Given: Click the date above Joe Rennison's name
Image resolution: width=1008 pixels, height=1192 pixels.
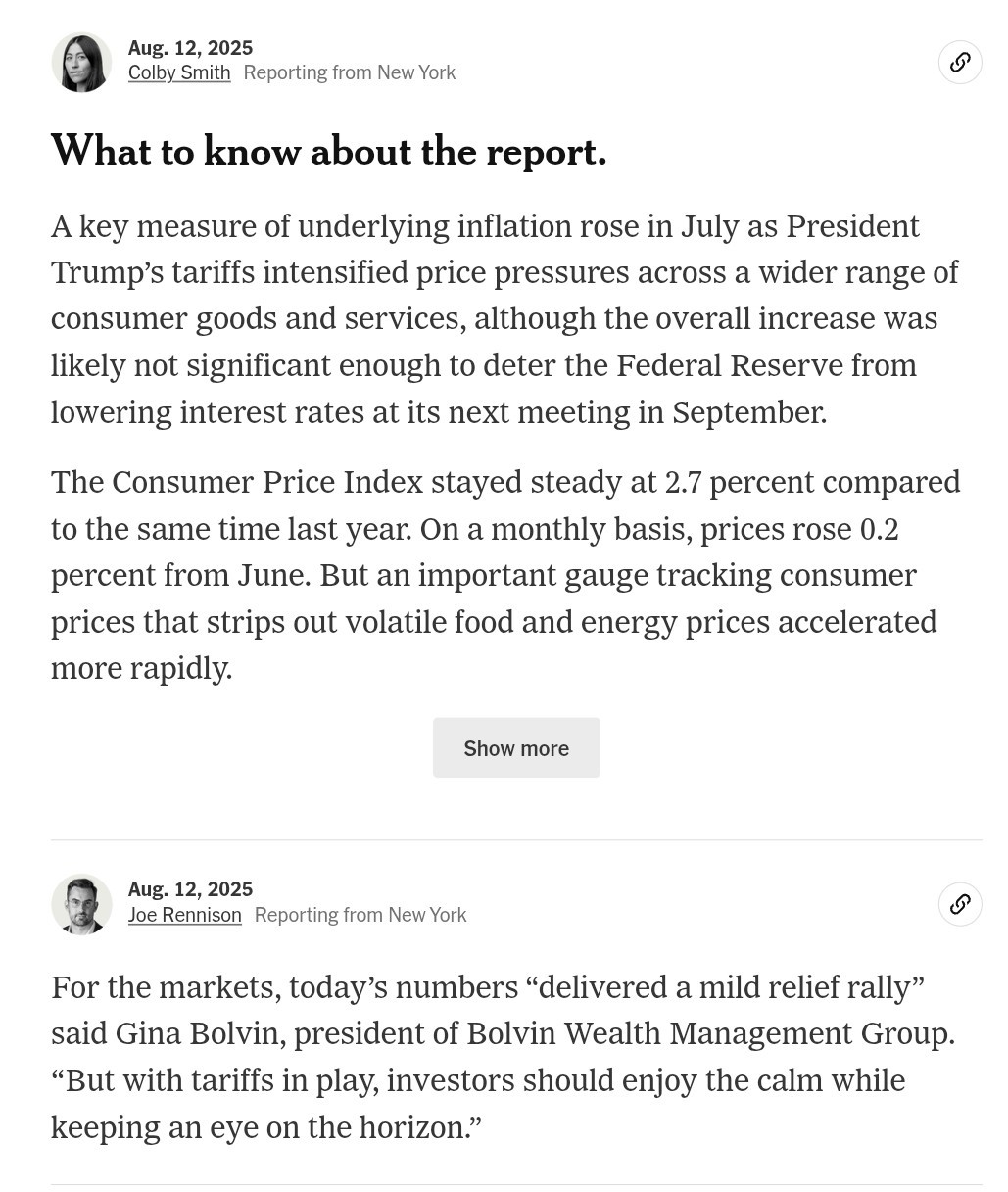Looking at the screenshot, I should click(190, 889).
